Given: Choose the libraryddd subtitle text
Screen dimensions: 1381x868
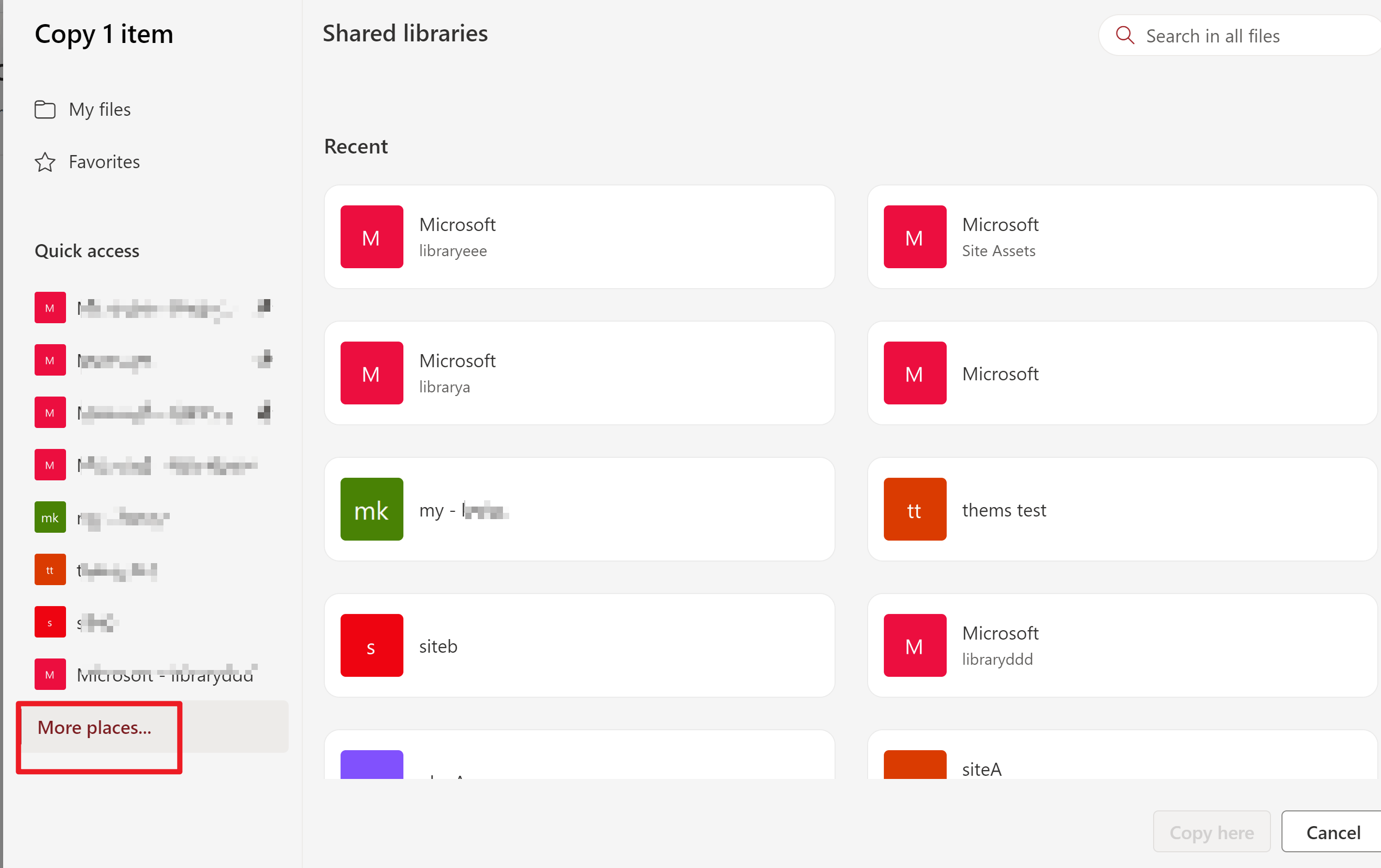Looking at the screenshot, I should (998, 660).
